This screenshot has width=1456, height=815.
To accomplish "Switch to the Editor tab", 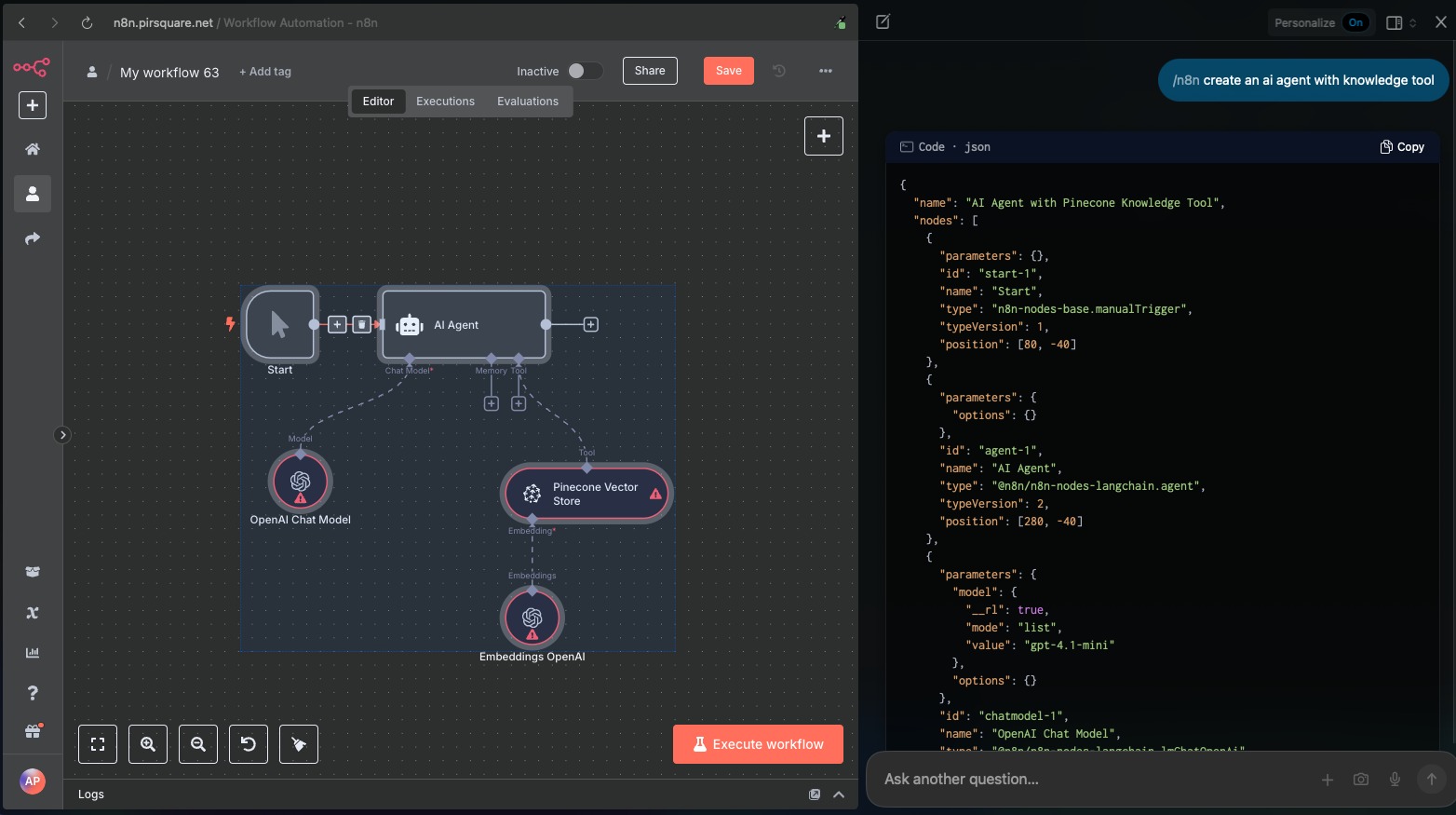I will 378,102.
